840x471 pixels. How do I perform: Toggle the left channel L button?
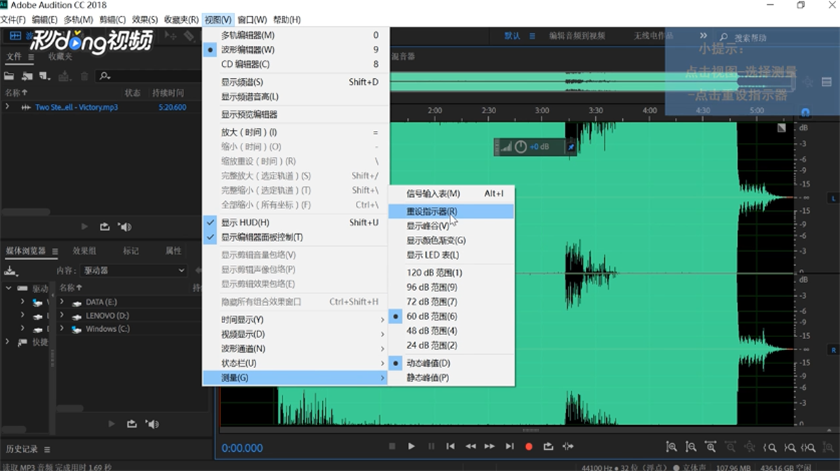pos(833,198)
